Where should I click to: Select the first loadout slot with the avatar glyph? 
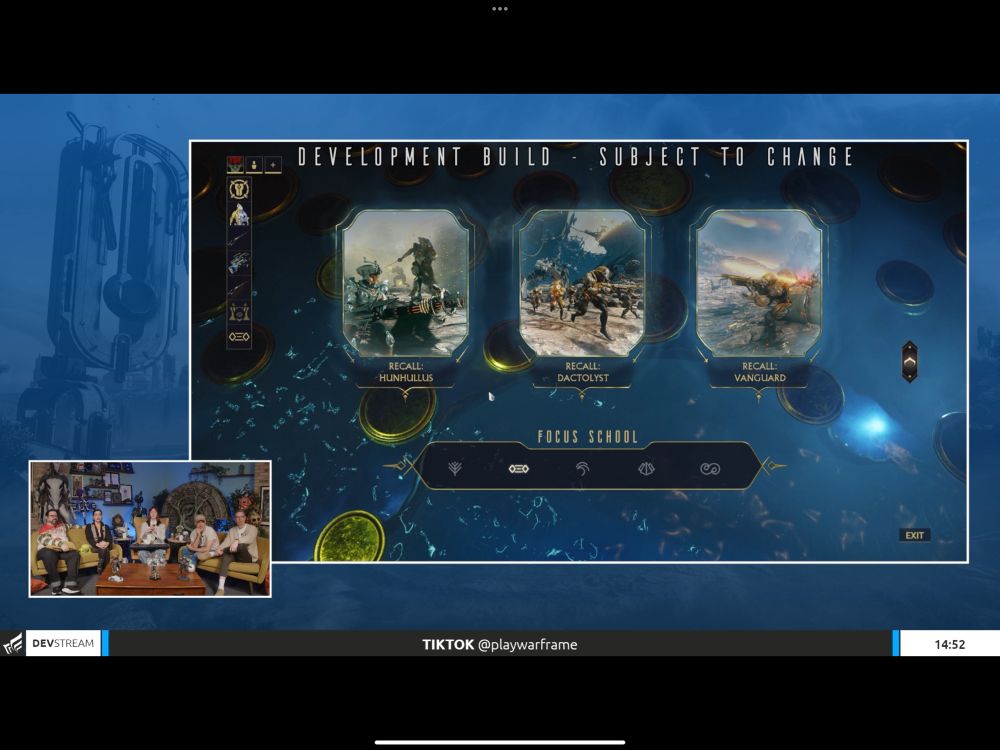click(235, 165)
